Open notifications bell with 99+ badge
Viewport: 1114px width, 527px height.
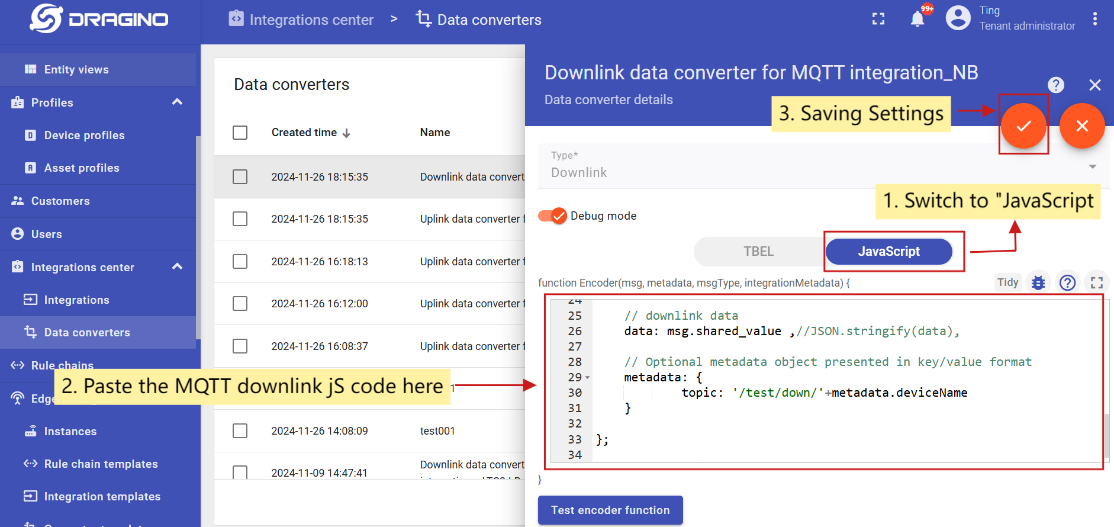pyautogui.click(x=917, y=19)
